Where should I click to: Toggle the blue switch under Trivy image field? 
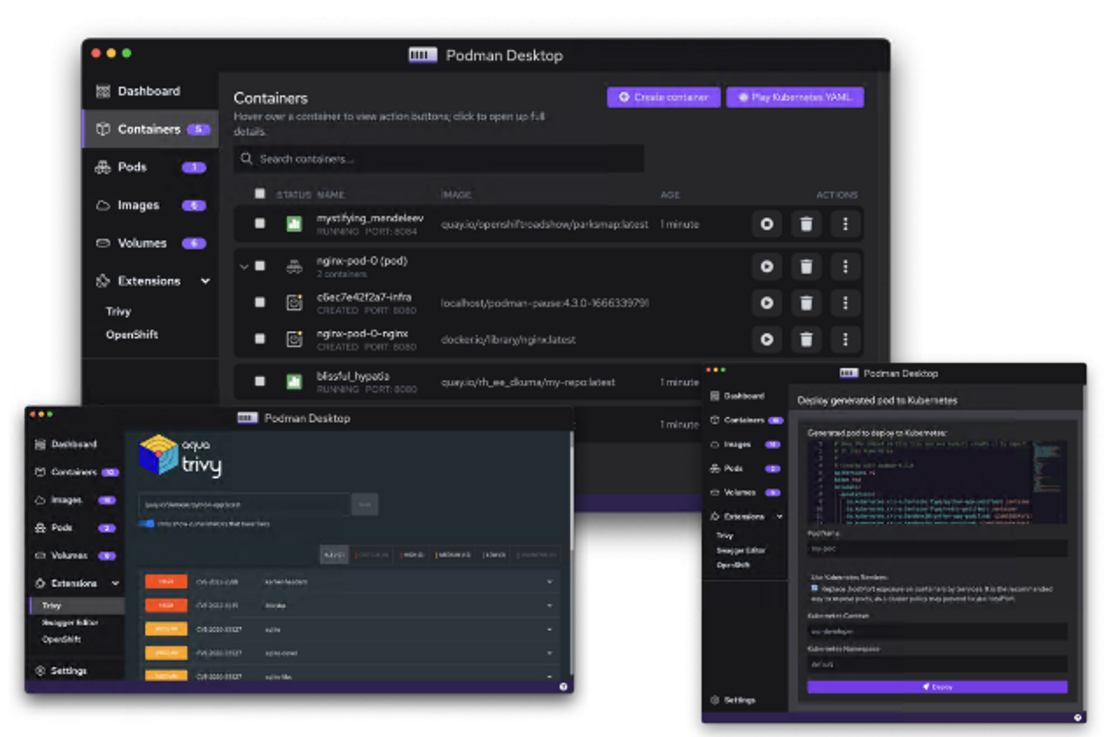coord(147,524)
